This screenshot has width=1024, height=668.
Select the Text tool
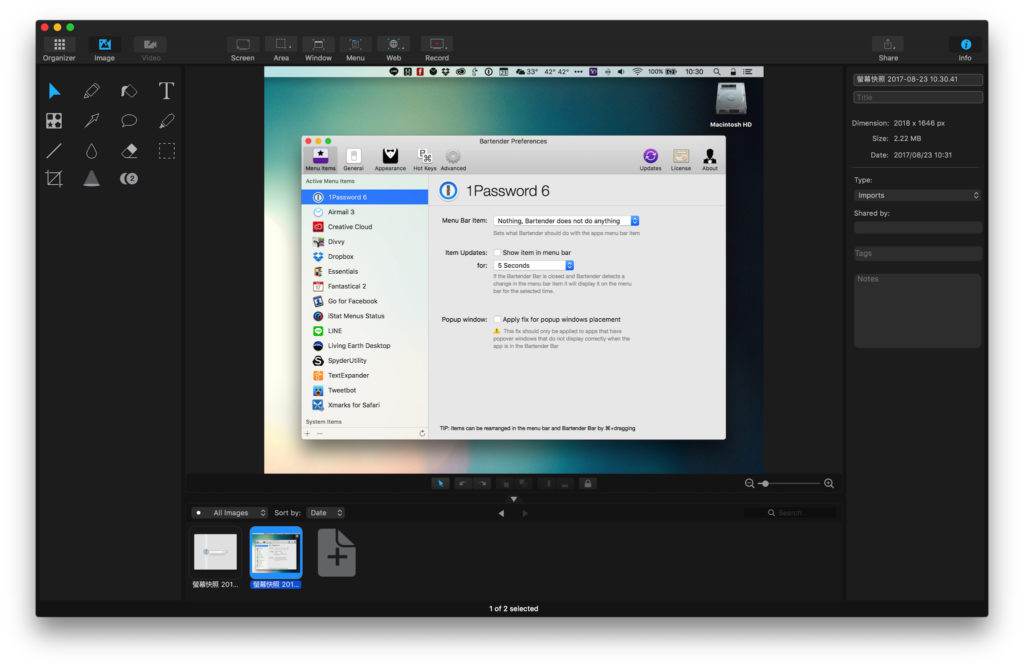point(166,91)
